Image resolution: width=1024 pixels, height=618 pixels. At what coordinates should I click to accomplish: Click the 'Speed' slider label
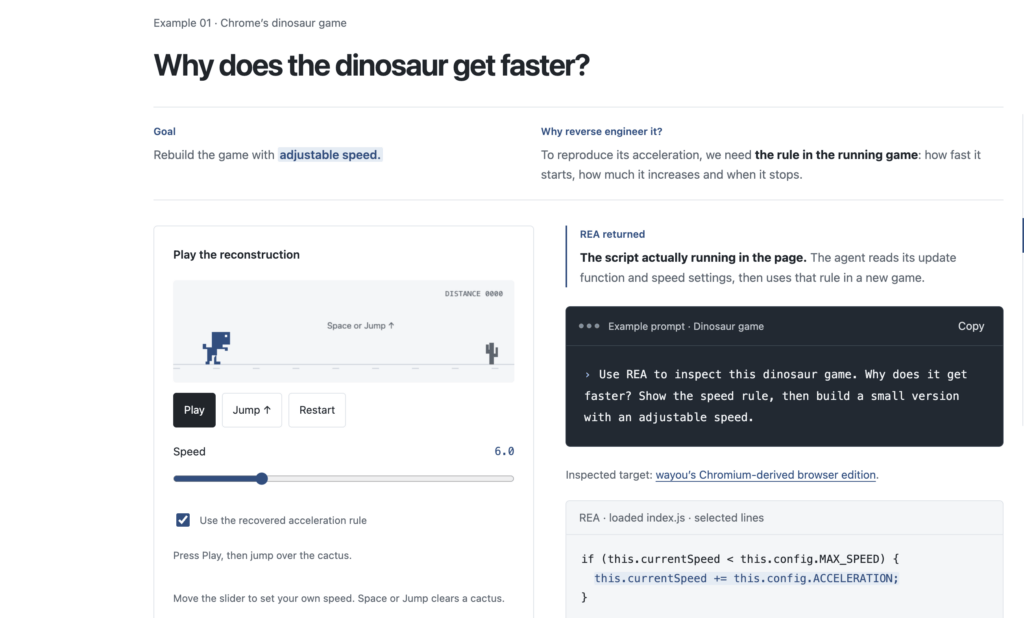pos(189,451)
